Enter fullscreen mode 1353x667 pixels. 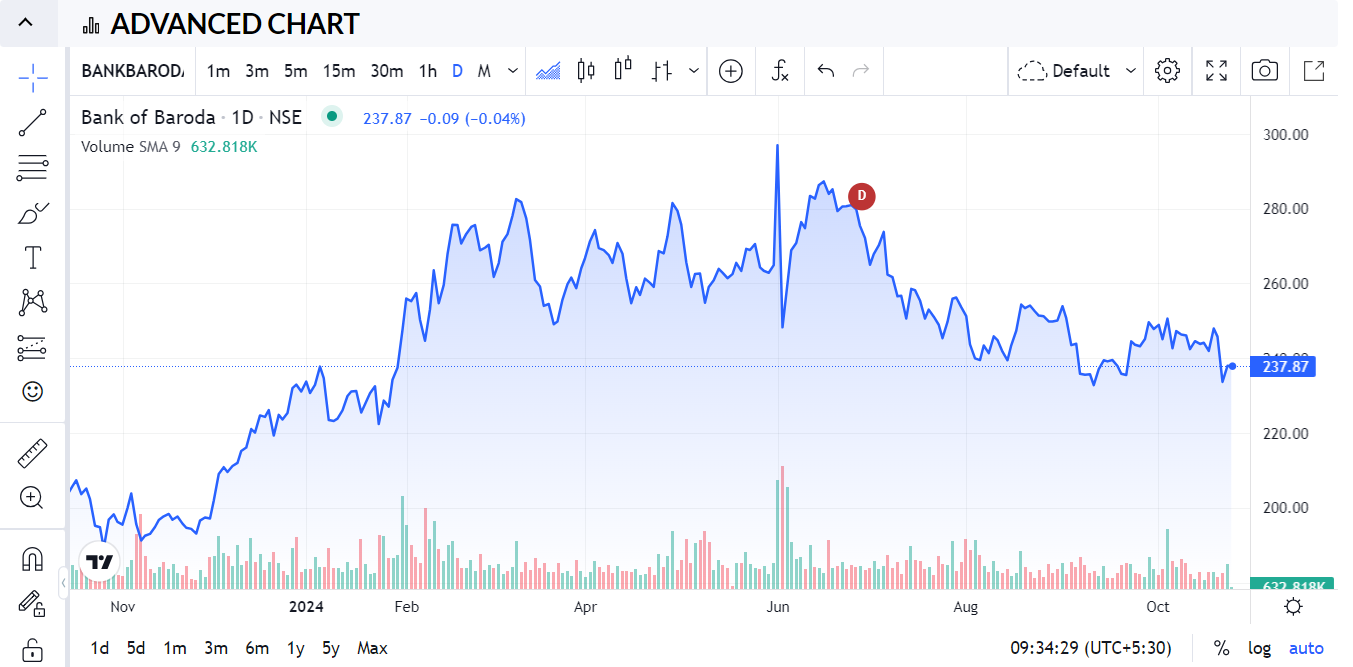1216,71
